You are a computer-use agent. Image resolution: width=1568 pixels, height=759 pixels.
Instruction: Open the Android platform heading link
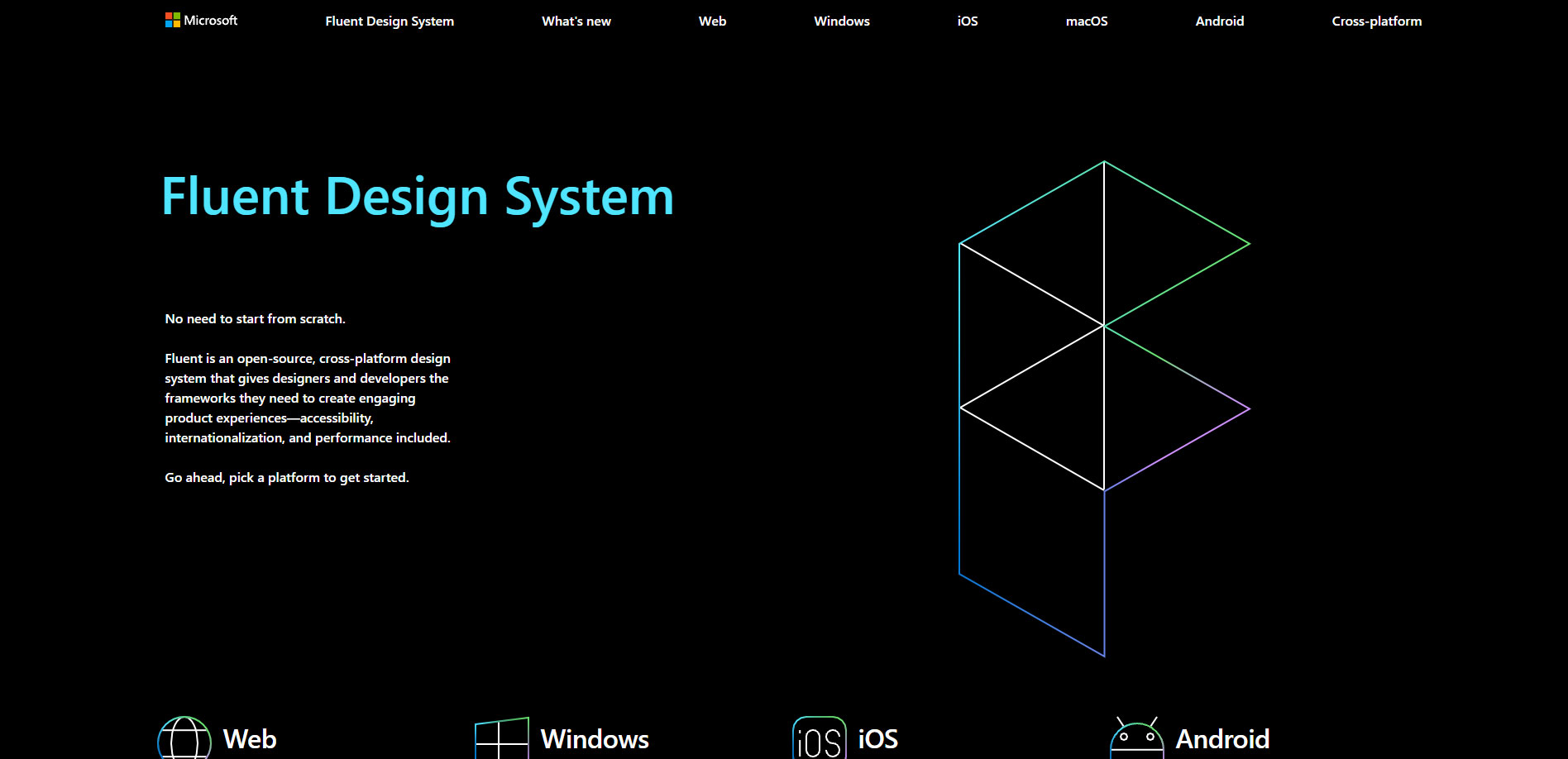tap(1223, 739)
